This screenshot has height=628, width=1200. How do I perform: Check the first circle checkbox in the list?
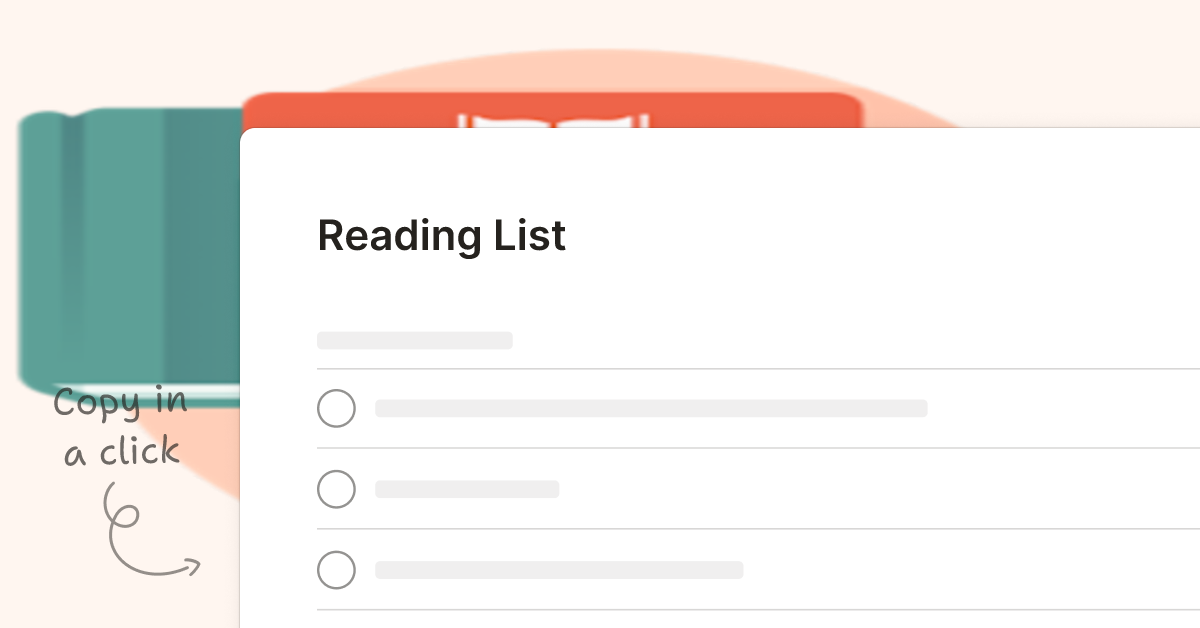tap(336, 408)
